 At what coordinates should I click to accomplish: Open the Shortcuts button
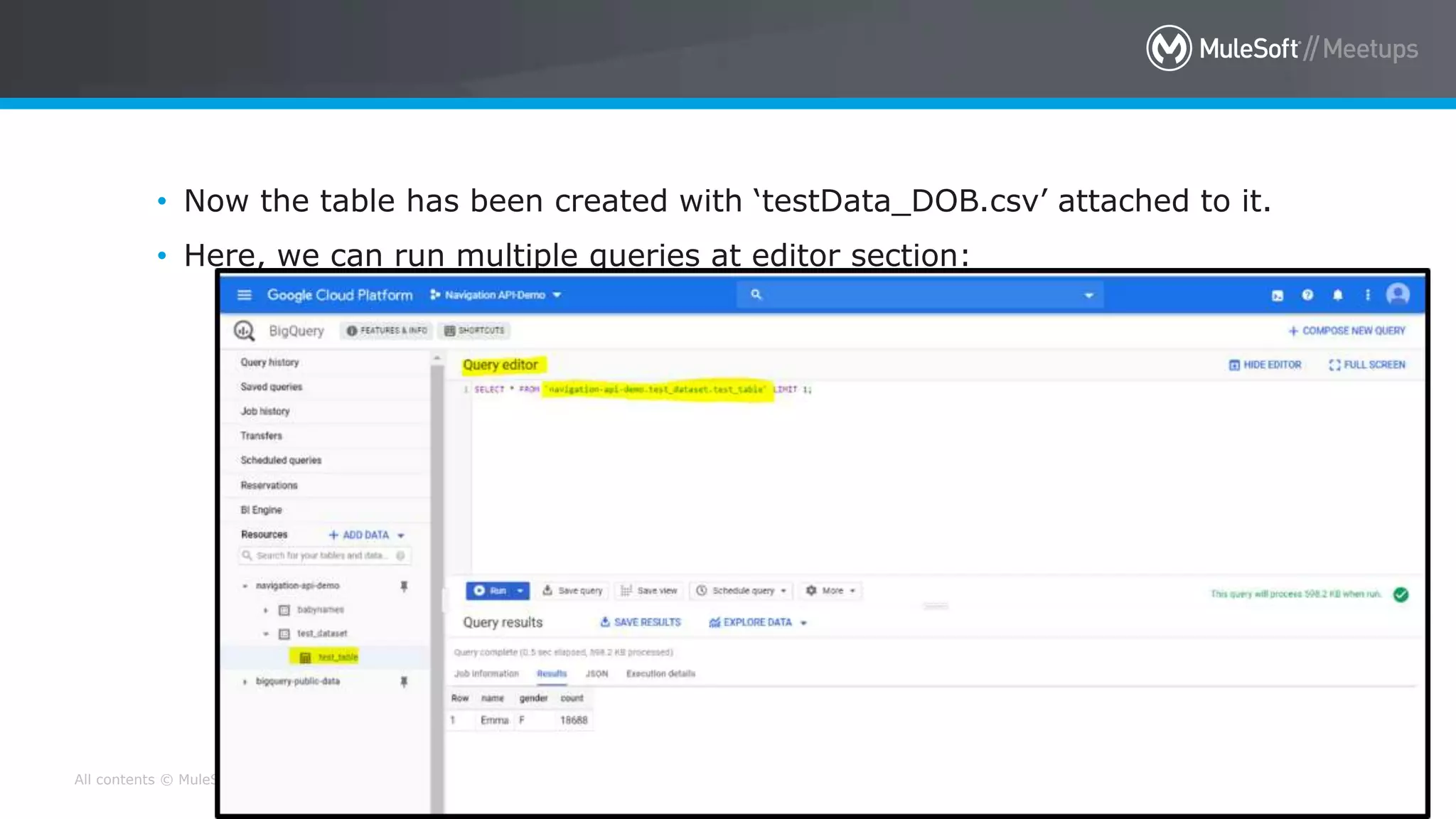pyautogui.click(x=474, y=331)
